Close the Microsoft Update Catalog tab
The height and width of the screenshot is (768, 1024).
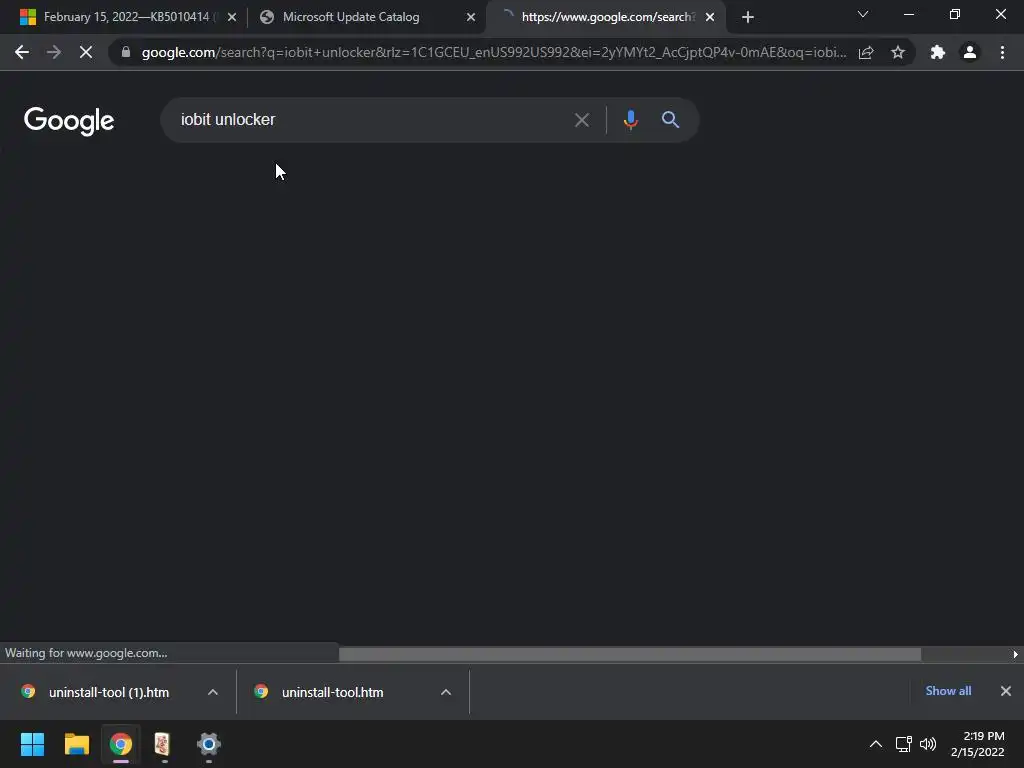471,17
